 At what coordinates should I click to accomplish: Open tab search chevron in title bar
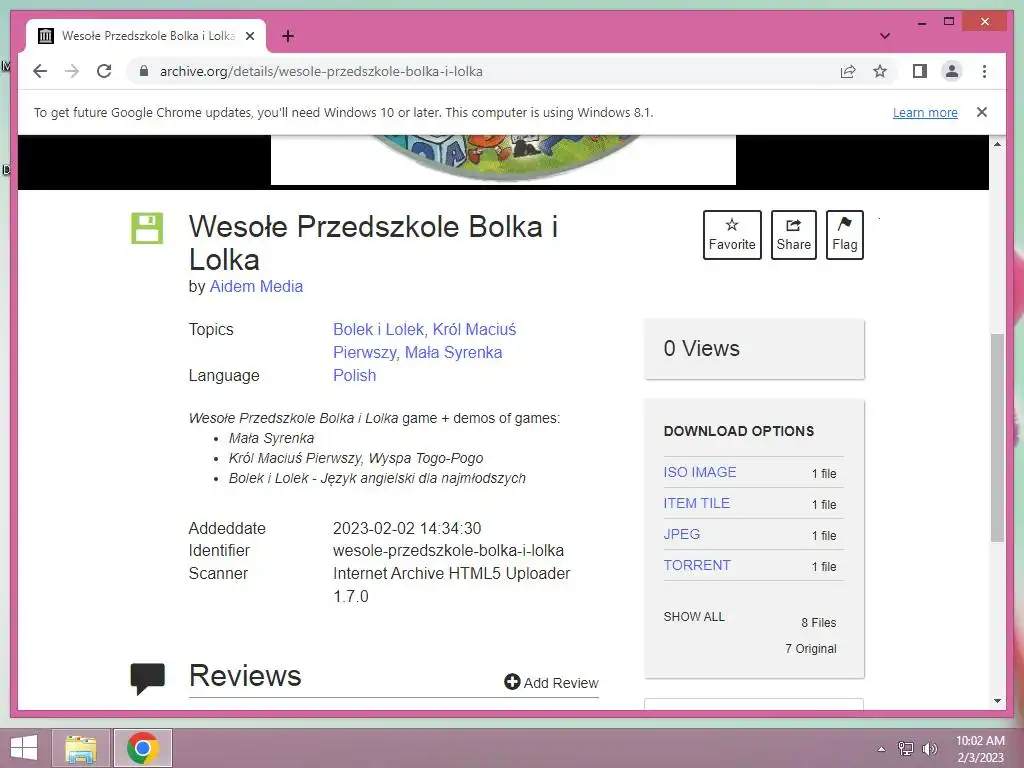click(884, 36)
